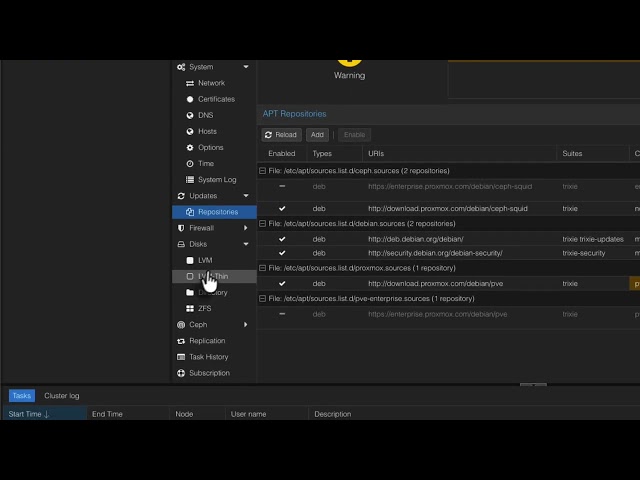Click the Certificates badge icon
640x480 pixels.
190,99
